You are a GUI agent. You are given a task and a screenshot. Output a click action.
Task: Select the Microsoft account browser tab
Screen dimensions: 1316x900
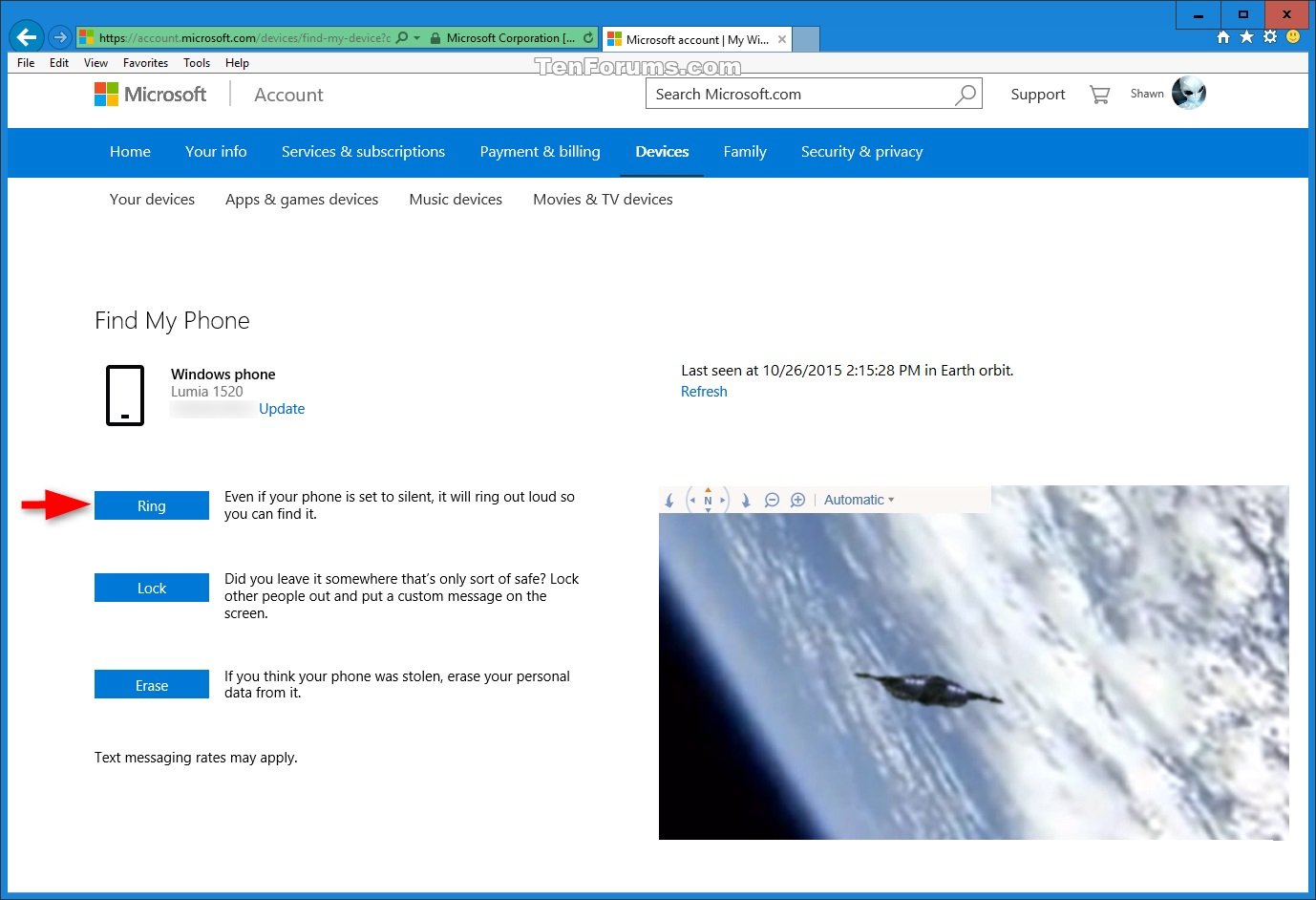click(697, 39)
